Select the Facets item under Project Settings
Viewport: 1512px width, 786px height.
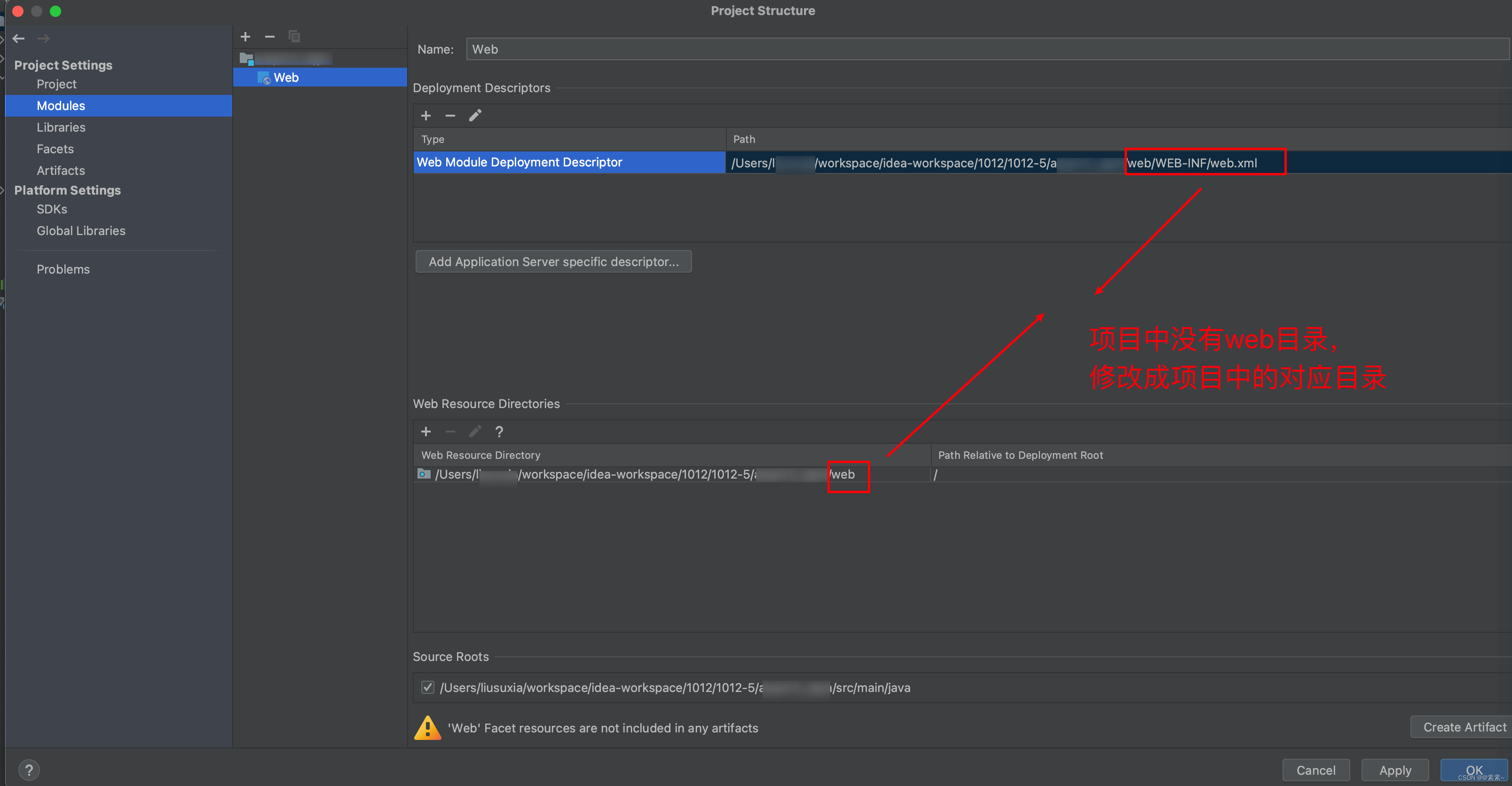click(x=55, y=148)
